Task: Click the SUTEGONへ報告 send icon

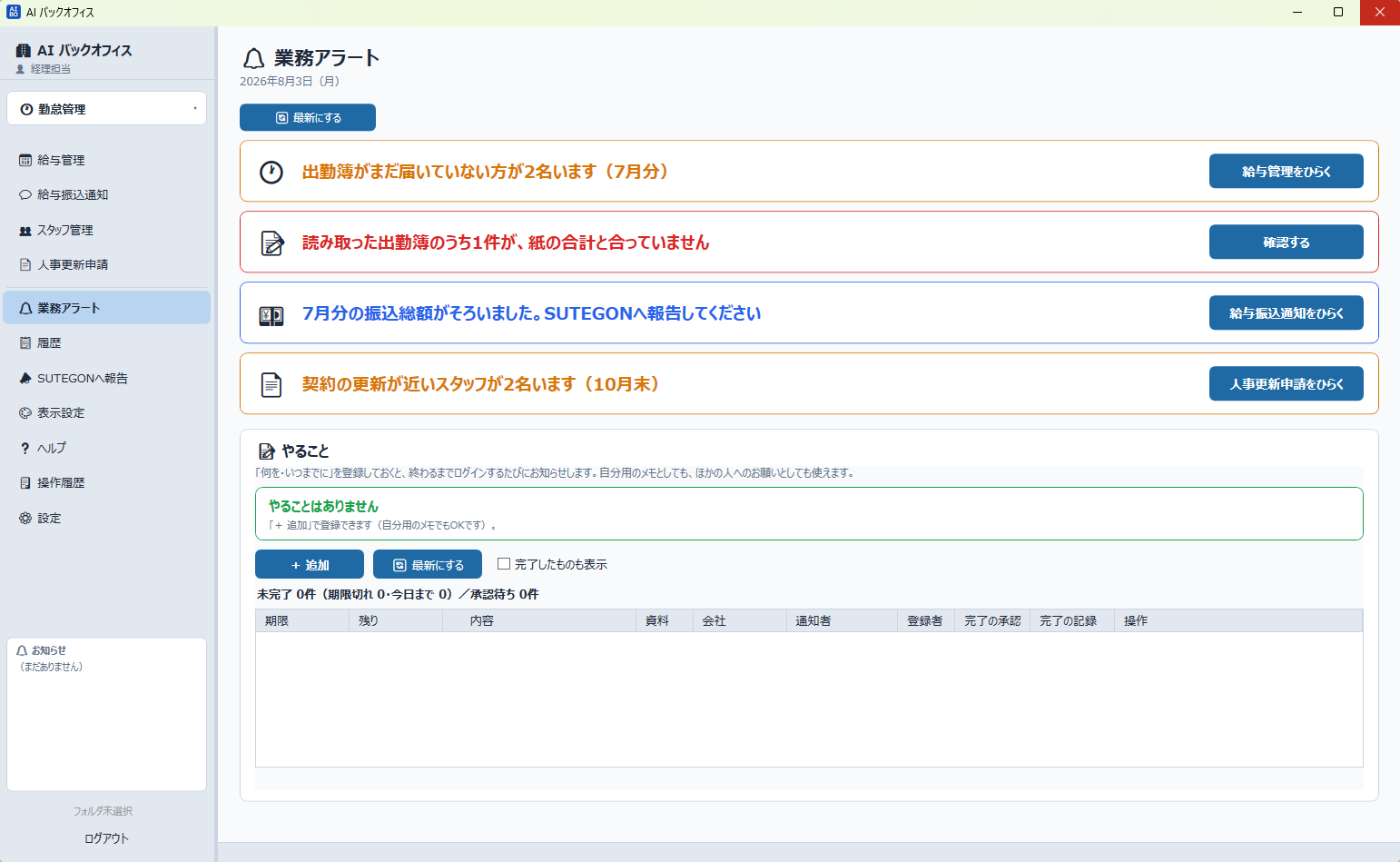Action: click(25, 378)
